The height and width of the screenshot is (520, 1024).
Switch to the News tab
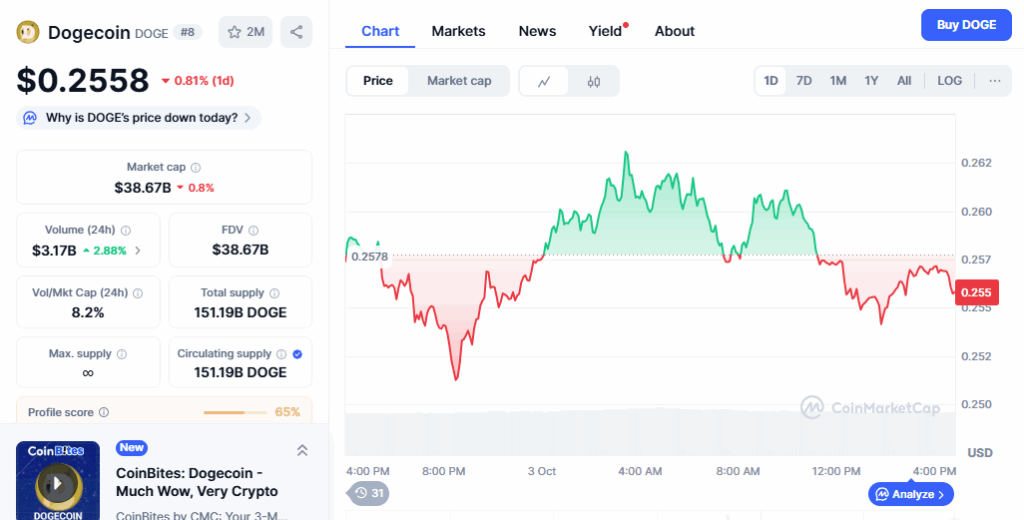(537, 31)
